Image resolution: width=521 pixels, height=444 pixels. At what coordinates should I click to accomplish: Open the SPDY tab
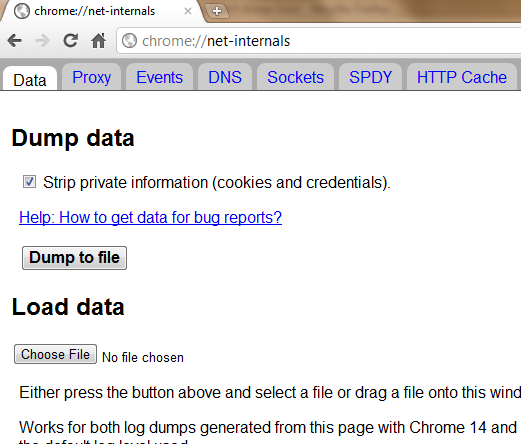(x=370, y=77)
